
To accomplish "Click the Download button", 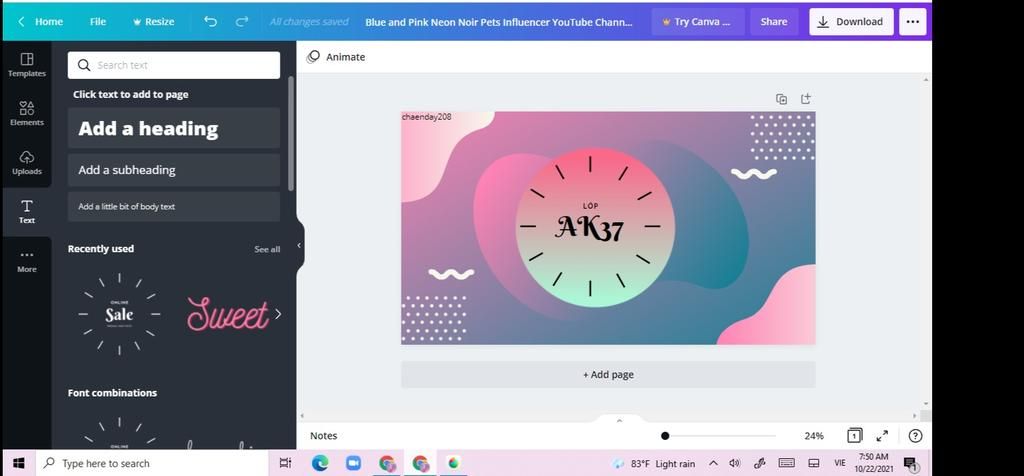I will (x=851, y=22).
